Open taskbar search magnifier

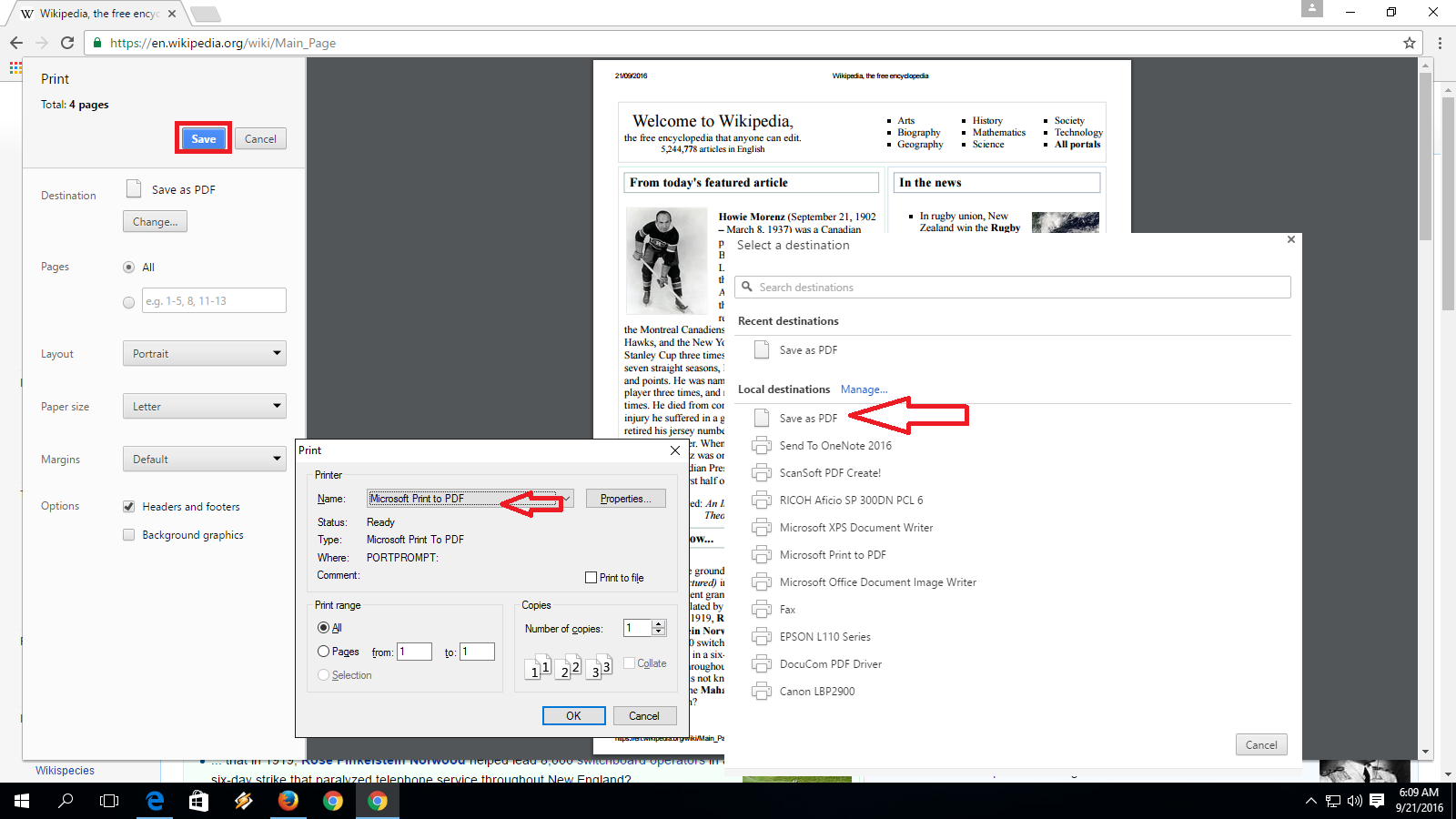click(66, 801)
